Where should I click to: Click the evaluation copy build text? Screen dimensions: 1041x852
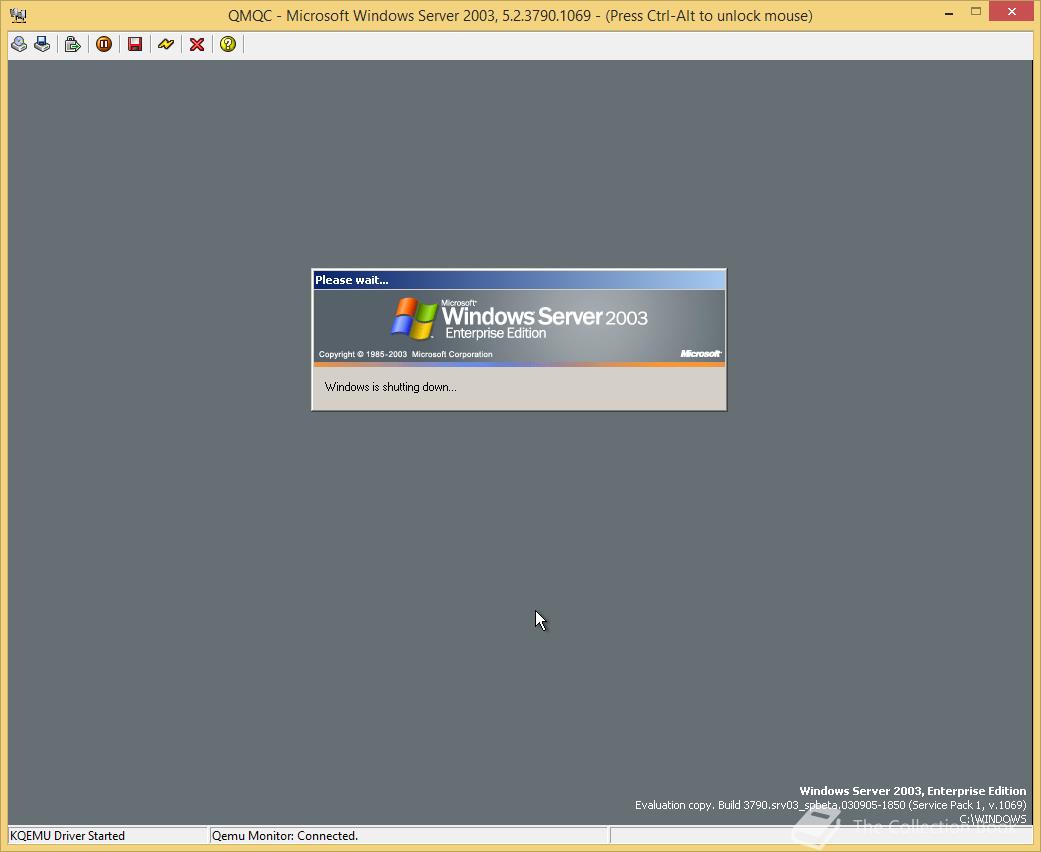[x=831, y=806]
